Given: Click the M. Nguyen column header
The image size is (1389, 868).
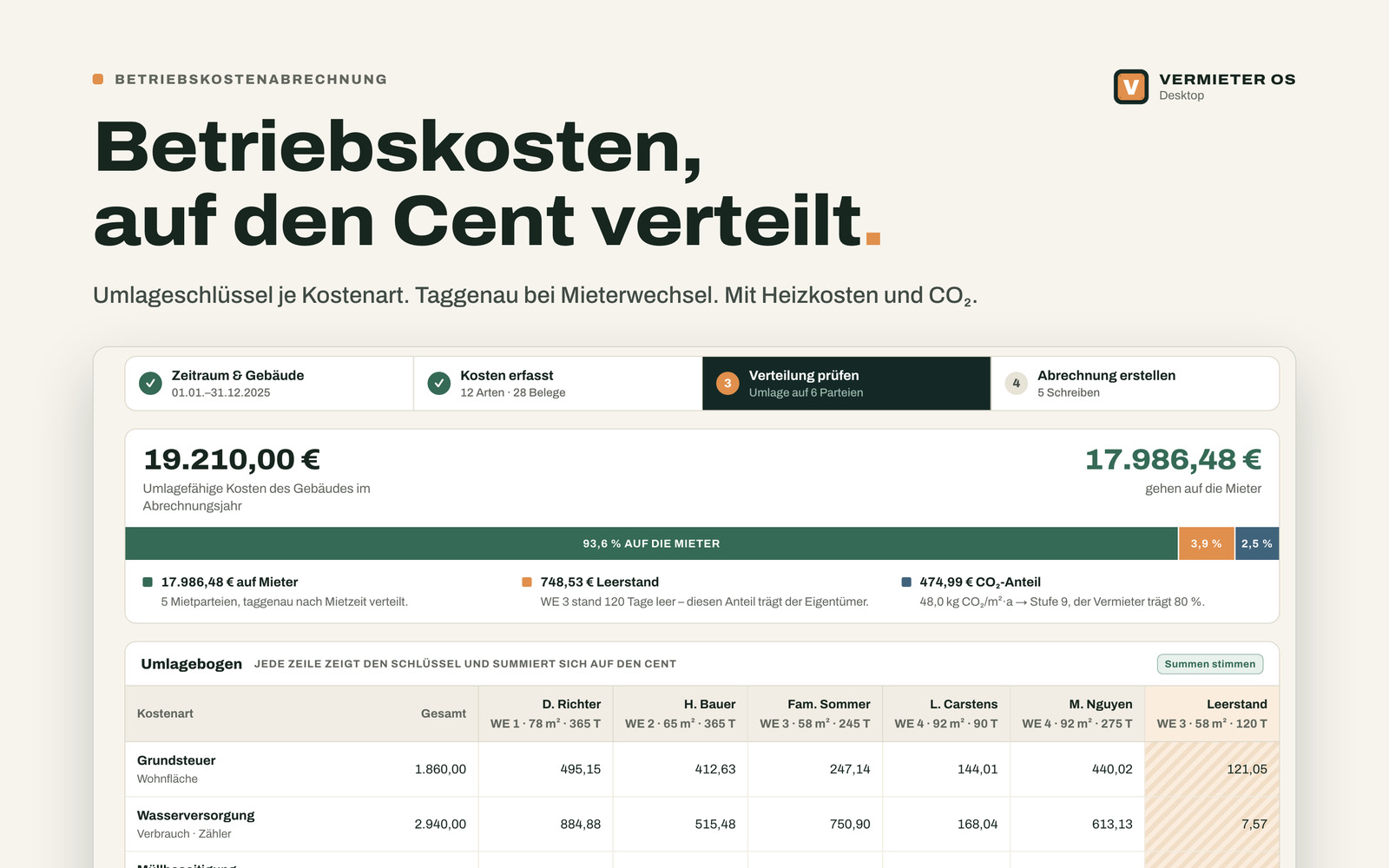Looking at the screenshot, I should (1076, 713).
